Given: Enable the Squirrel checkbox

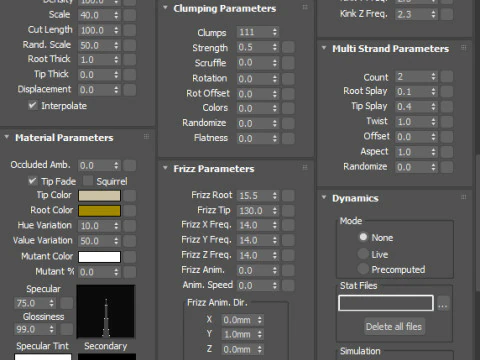Looking at the screenshot, I should pos(88,181).
